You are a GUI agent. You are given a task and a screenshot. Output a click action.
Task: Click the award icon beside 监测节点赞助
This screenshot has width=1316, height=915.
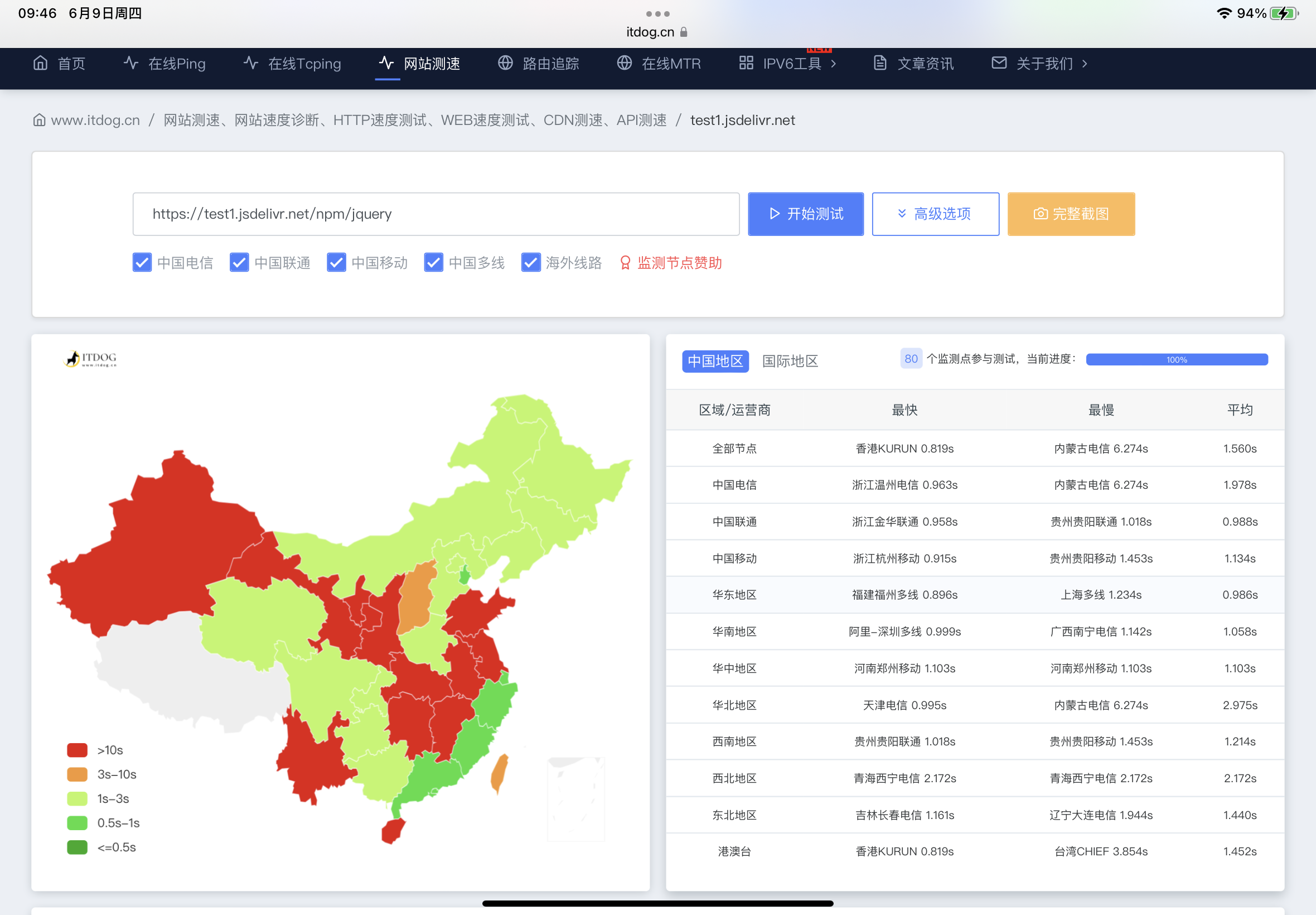point(625,263)
